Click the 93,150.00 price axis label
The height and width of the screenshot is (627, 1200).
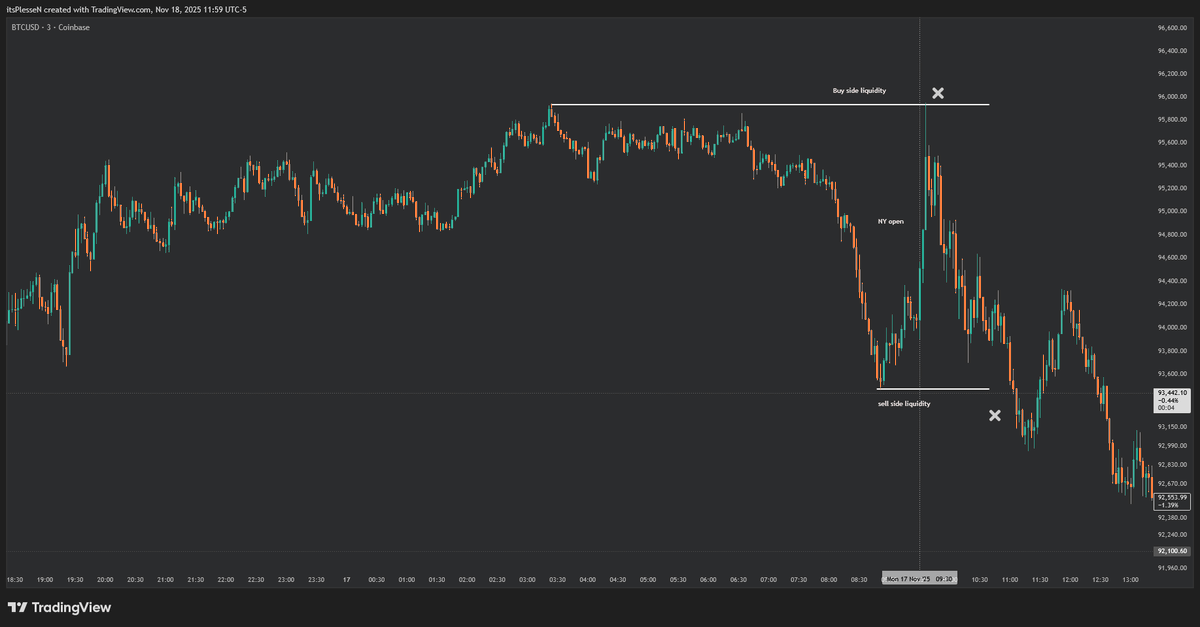[1173, 427]
